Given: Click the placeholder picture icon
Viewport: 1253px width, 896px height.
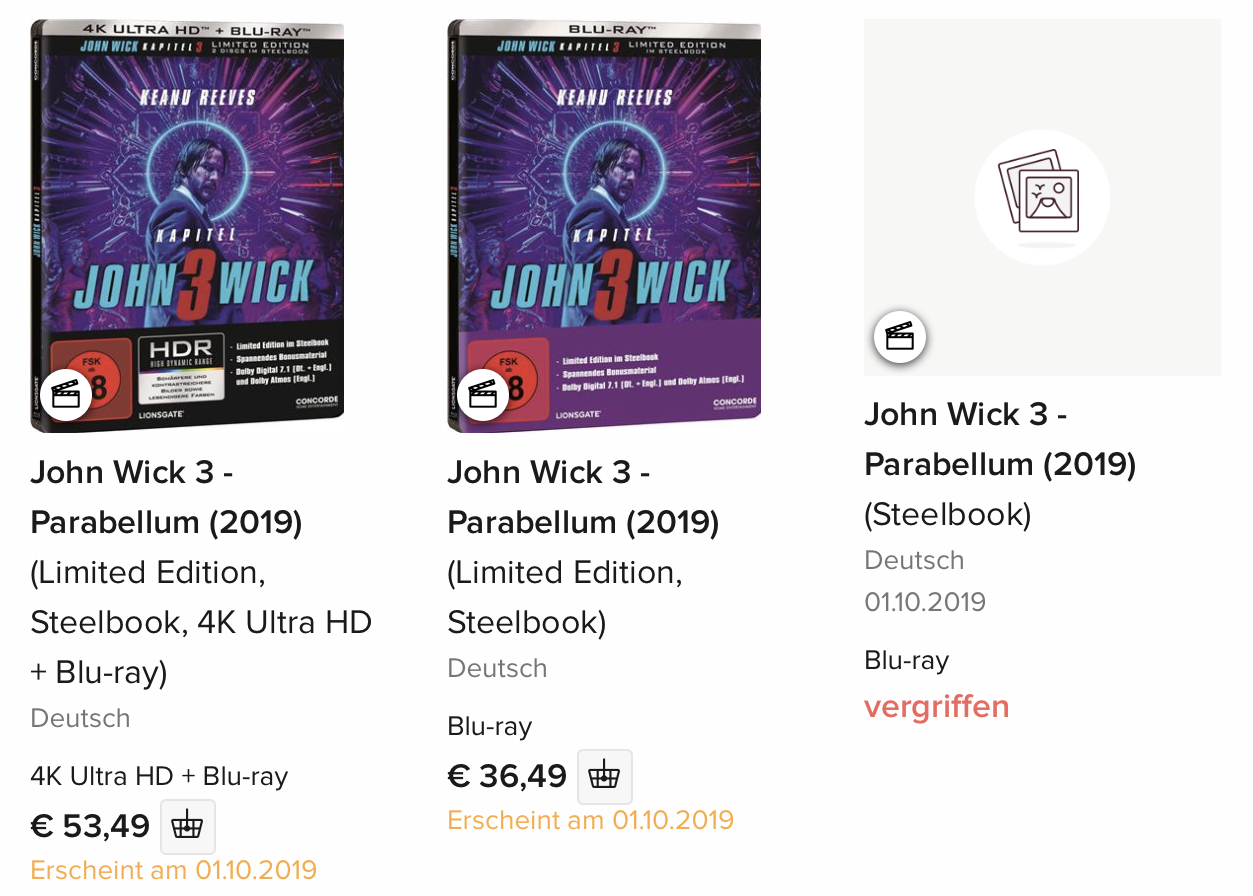Looking at the screenshot, I should 1042,197.
